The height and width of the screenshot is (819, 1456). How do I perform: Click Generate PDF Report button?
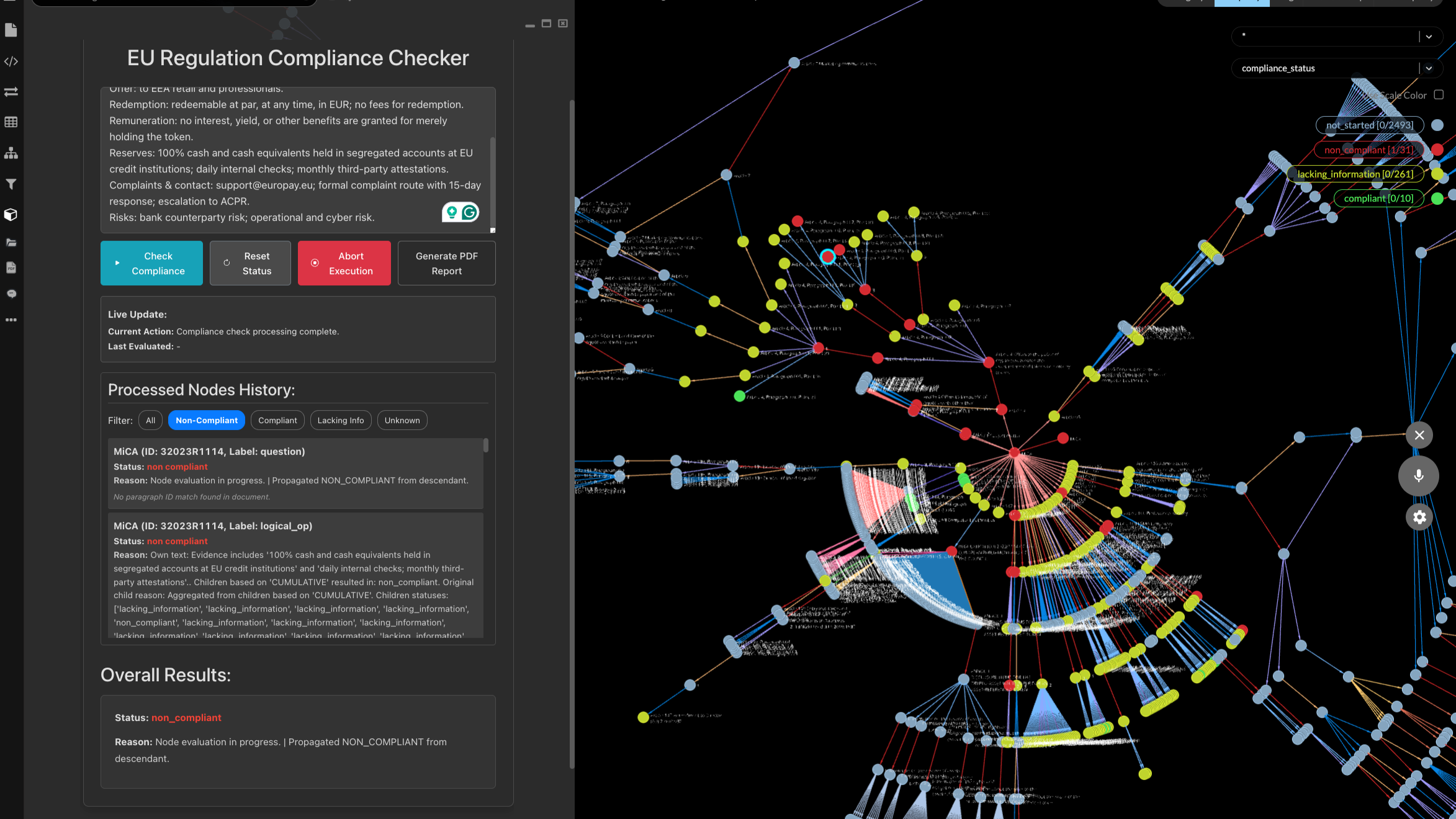click(446, 263)
